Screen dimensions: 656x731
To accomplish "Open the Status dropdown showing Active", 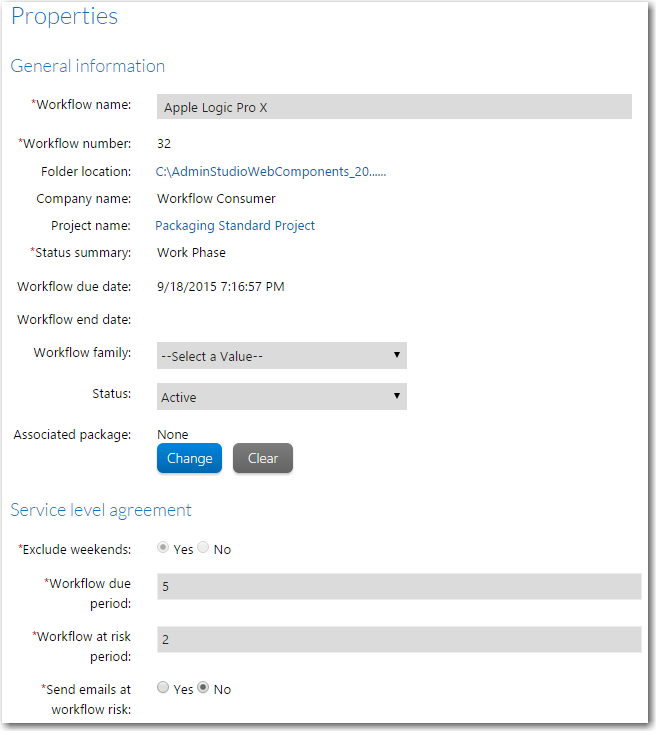I will 282,397.
